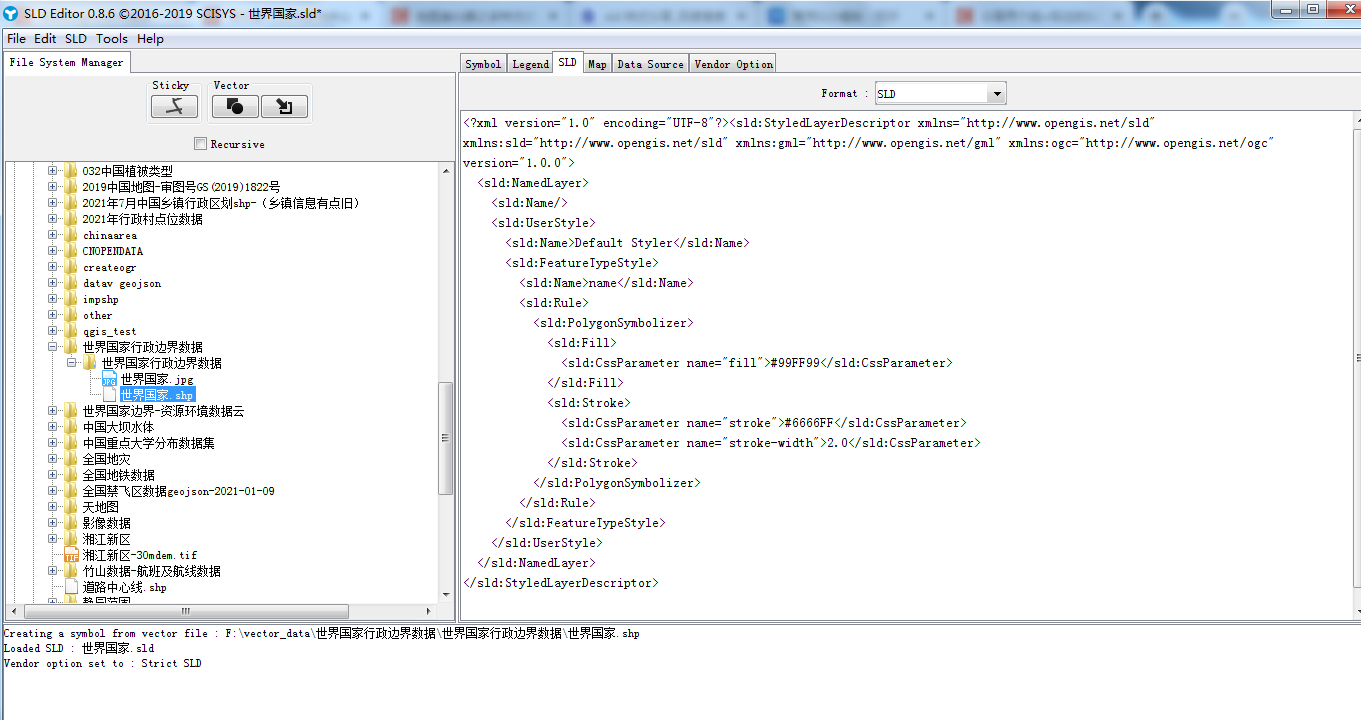Image resolution: width=1361 pixels, height=720 pixels.
Task: Click the Sticky pin button
Action: point(175,106)
